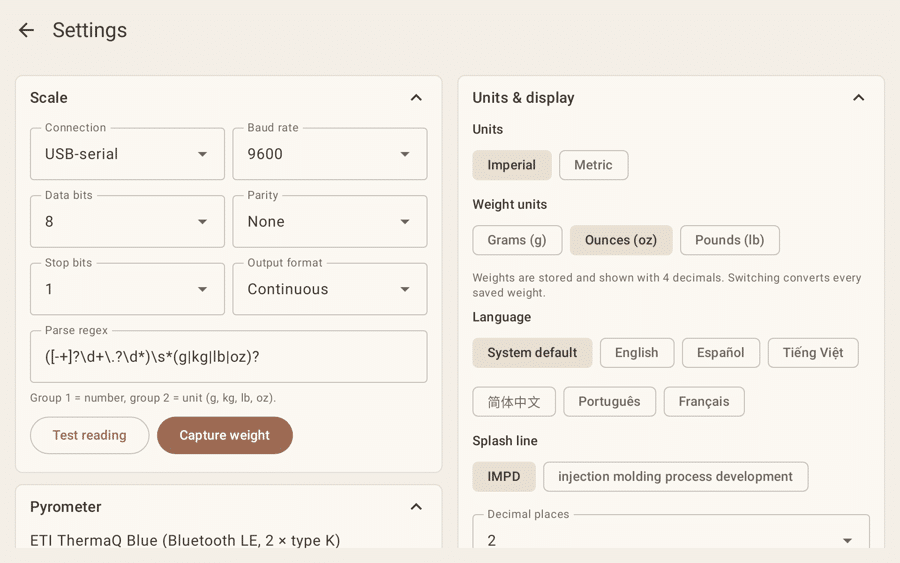Select Pounds (lb) weight unit

point(730,240)
